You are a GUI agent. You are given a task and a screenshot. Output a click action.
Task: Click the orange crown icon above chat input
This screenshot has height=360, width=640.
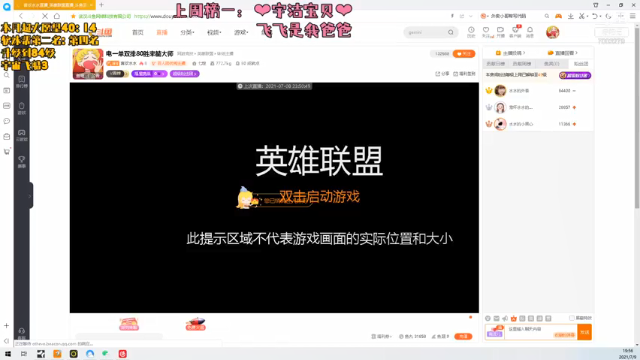point(514,318)
